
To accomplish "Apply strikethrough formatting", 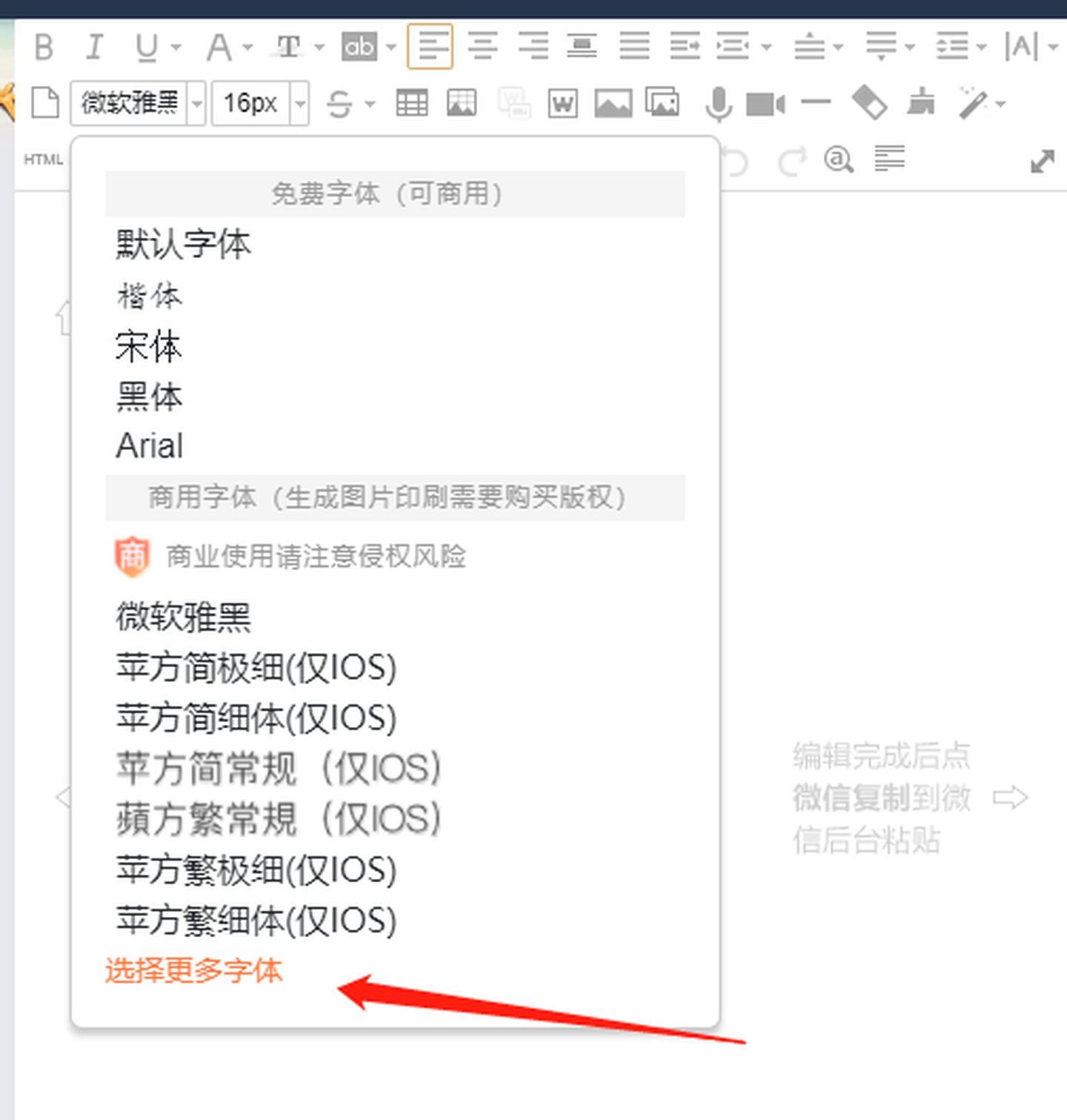I will point(340,103).
